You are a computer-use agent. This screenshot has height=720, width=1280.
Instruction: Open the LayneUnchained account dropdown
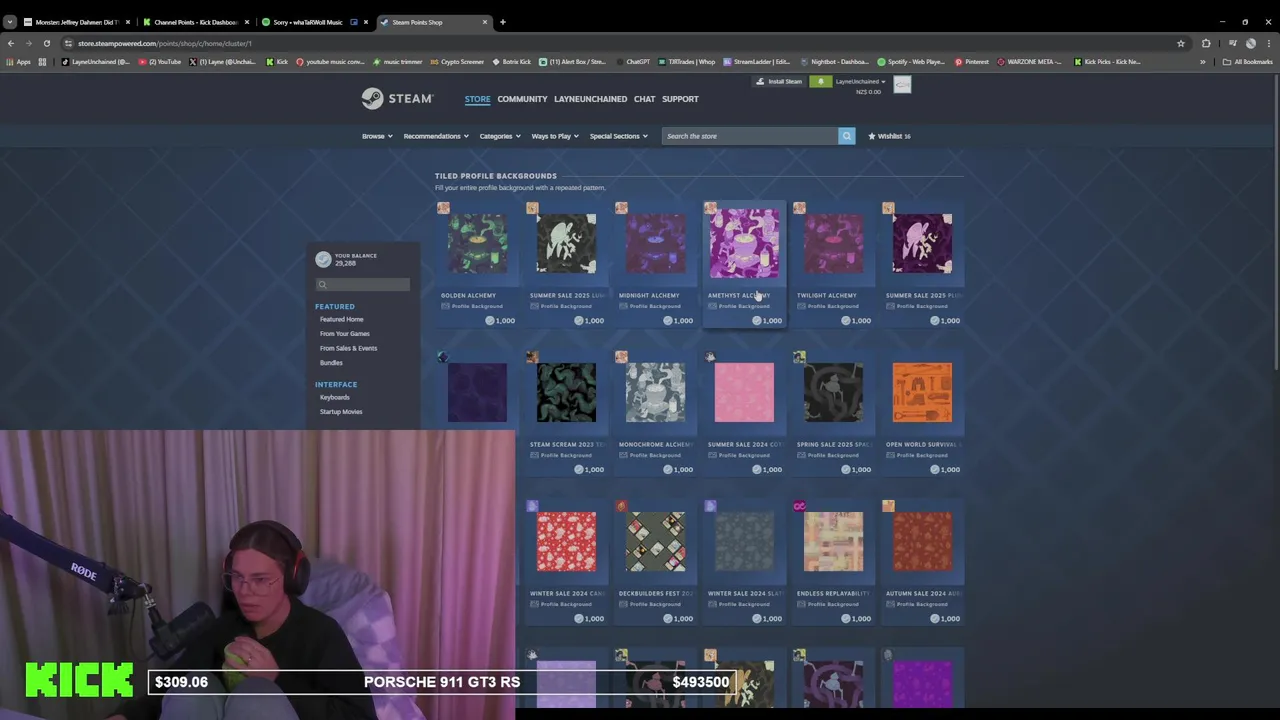click(x=860, y=82)
